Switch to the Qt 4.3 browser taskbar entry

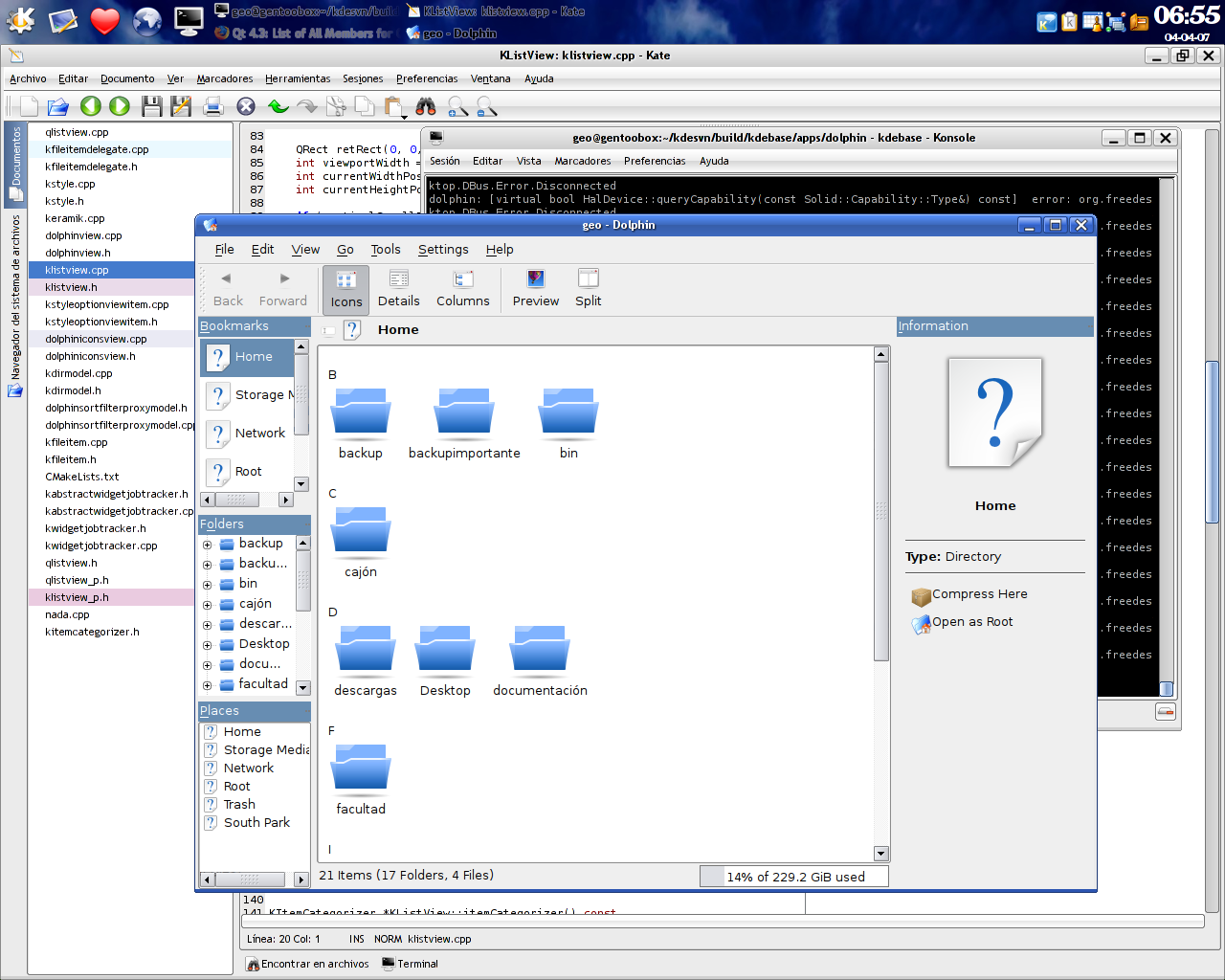tap(304, 33)
